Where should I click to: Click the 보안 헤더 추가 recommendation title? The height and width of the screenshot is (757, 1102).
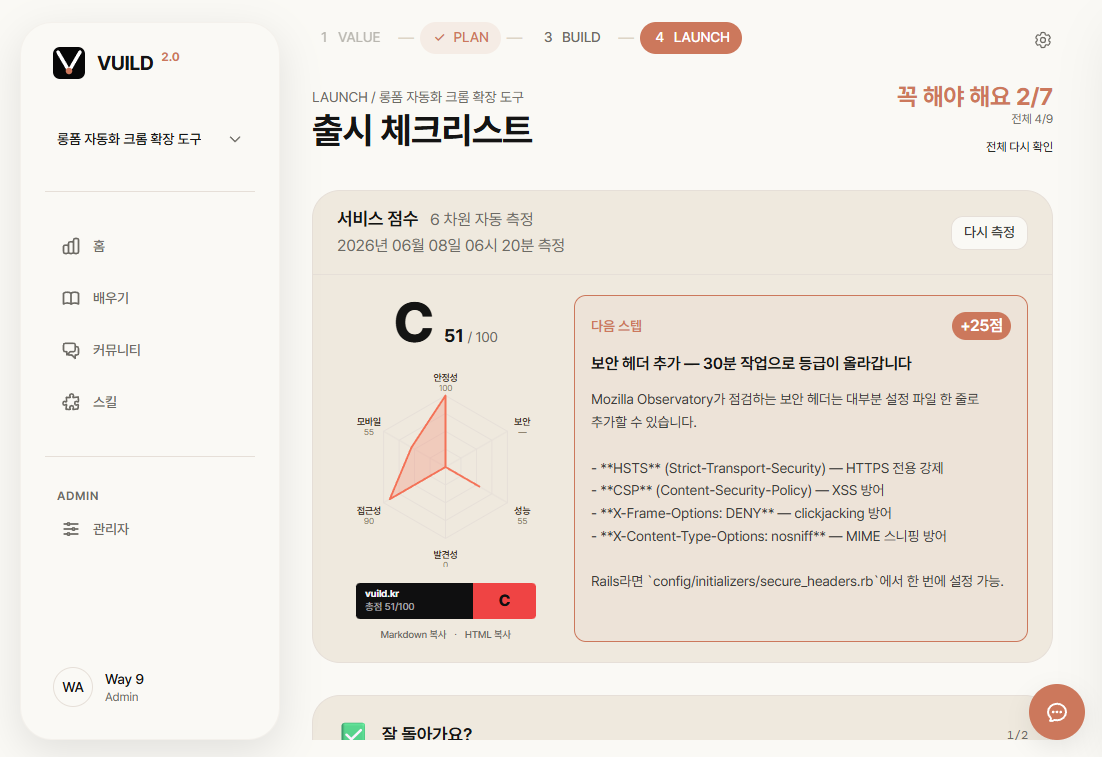pos(751,363)
